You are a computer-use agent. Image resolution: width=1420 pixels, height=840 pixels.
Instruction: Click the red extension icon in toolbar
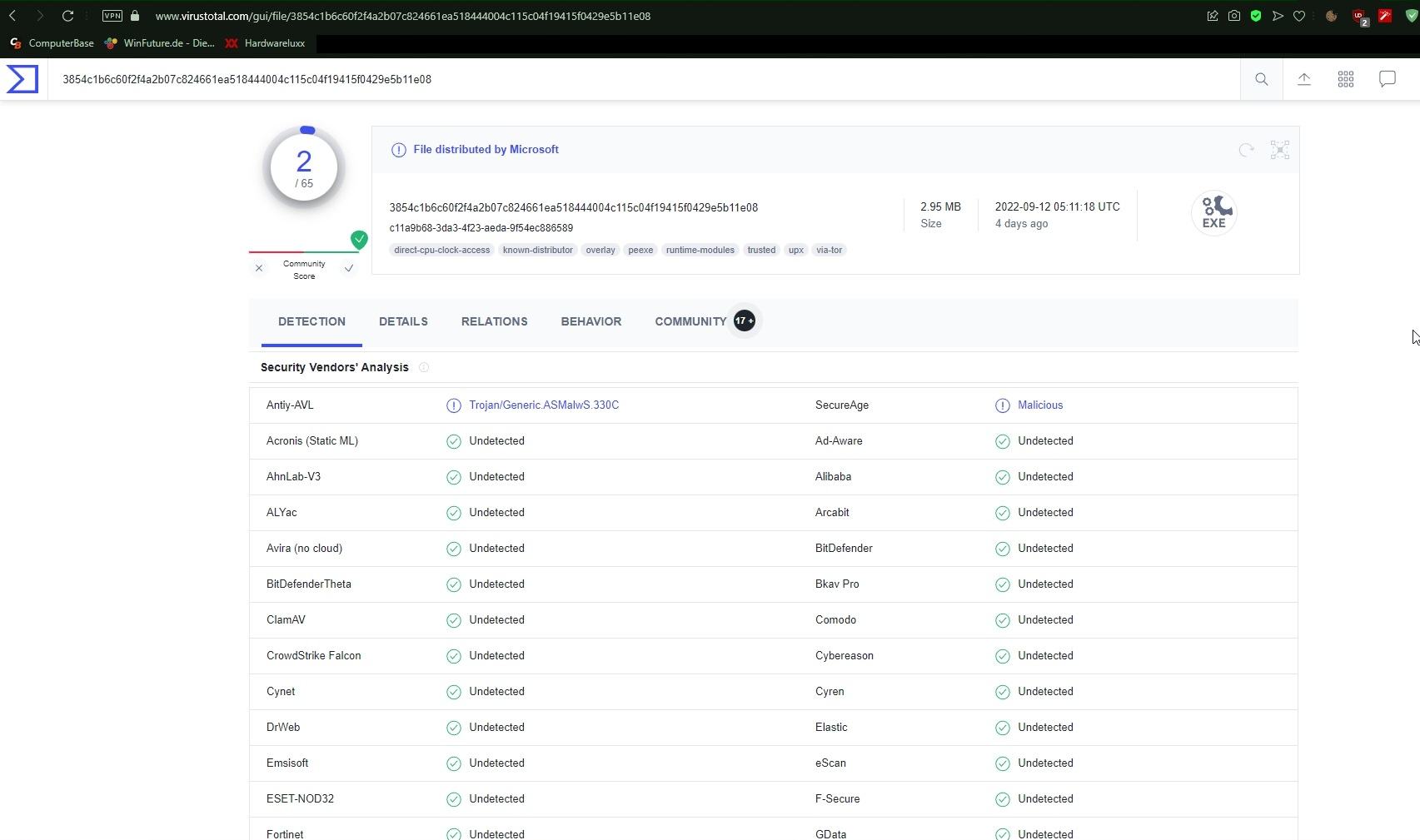tap(1385, 16)
